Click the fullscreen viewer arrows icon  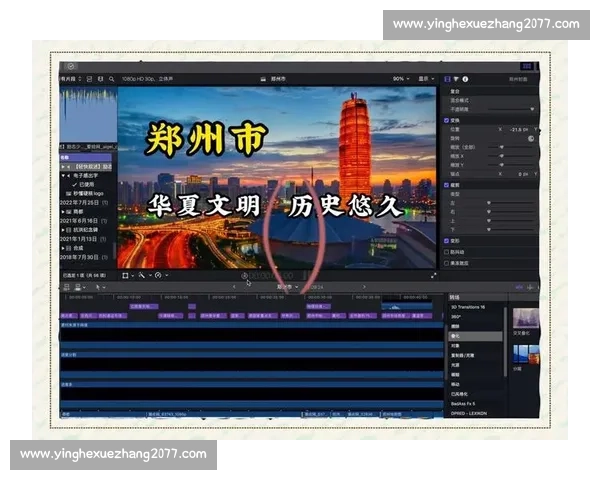[x=434, y=275]
